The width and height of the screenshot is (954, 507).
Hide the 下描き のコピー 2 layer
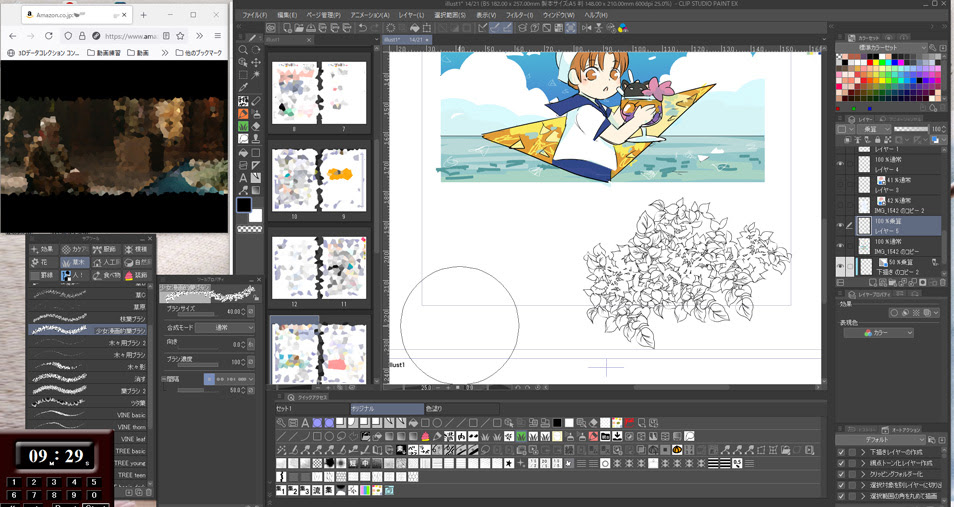tap(841, 267)
